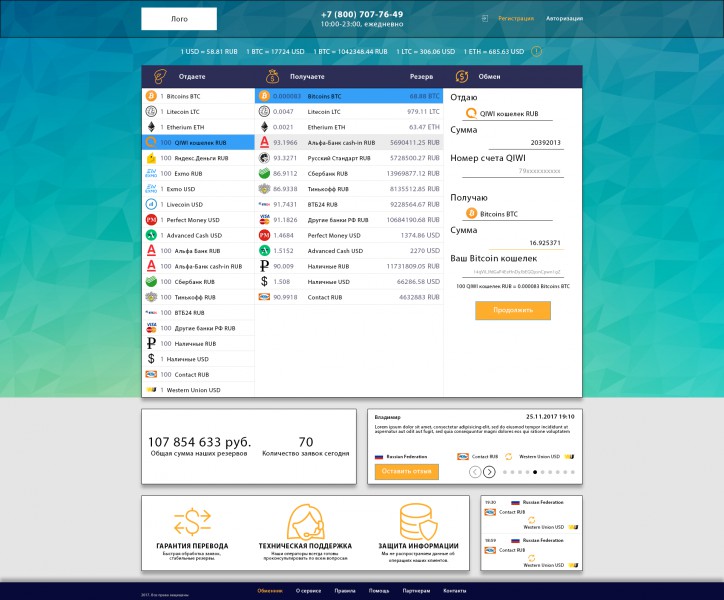
Task: Choose Другие банки РФ RUB in Получаете
Action: click(x=349, y=220)
